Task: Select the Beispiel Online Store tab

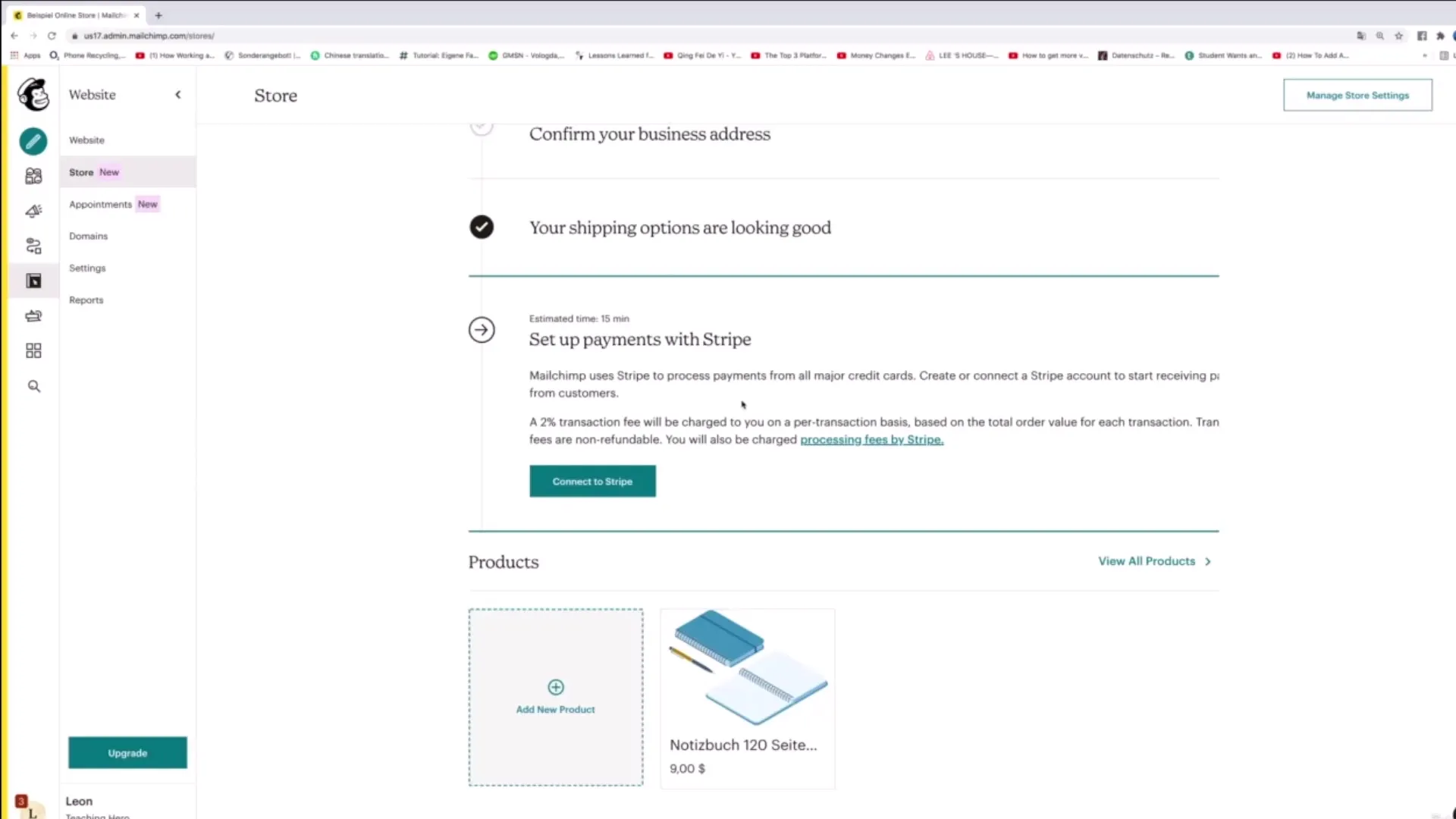Action: coord(76,15)
